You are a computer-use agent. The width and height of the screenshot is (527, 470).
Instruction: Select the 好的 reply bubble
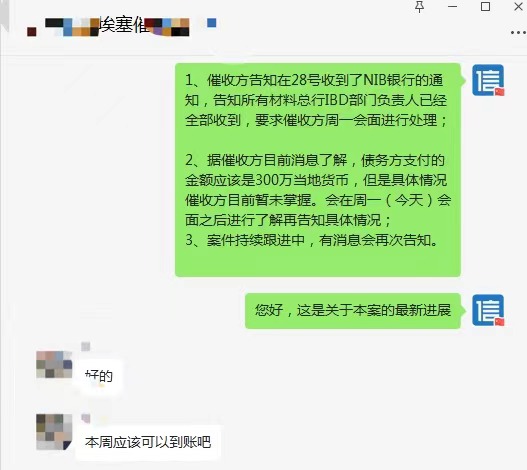tap(99, 376)
